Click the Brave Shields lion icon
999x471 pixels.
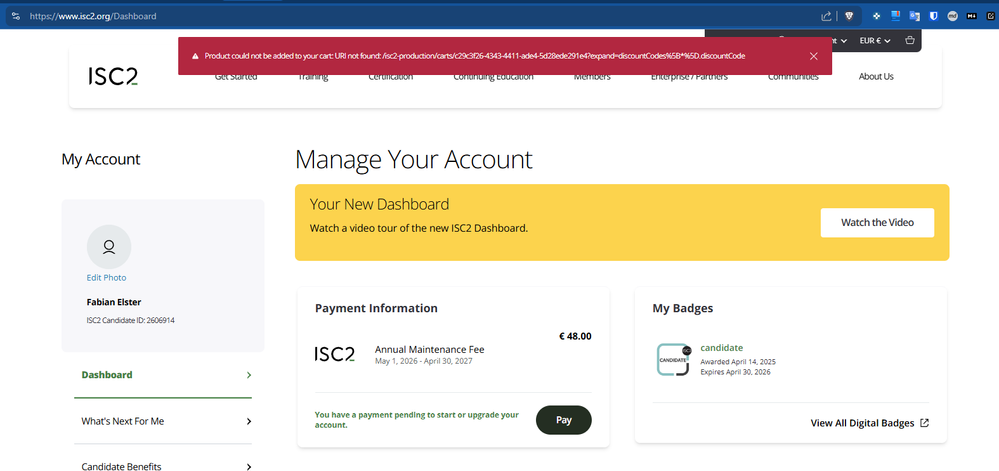848,16
